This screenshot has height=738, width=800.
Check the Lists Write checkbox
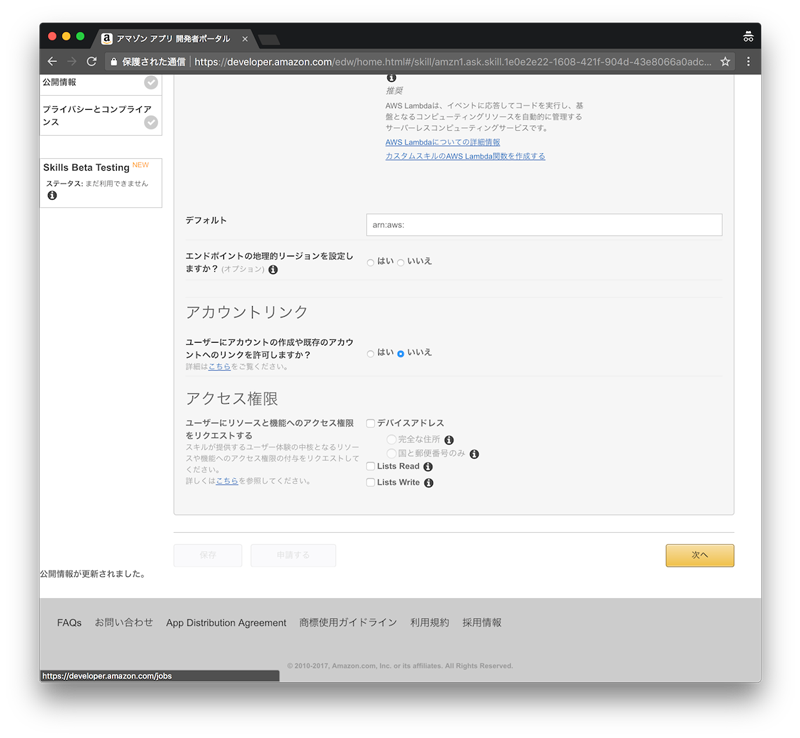tap(371, 482)
